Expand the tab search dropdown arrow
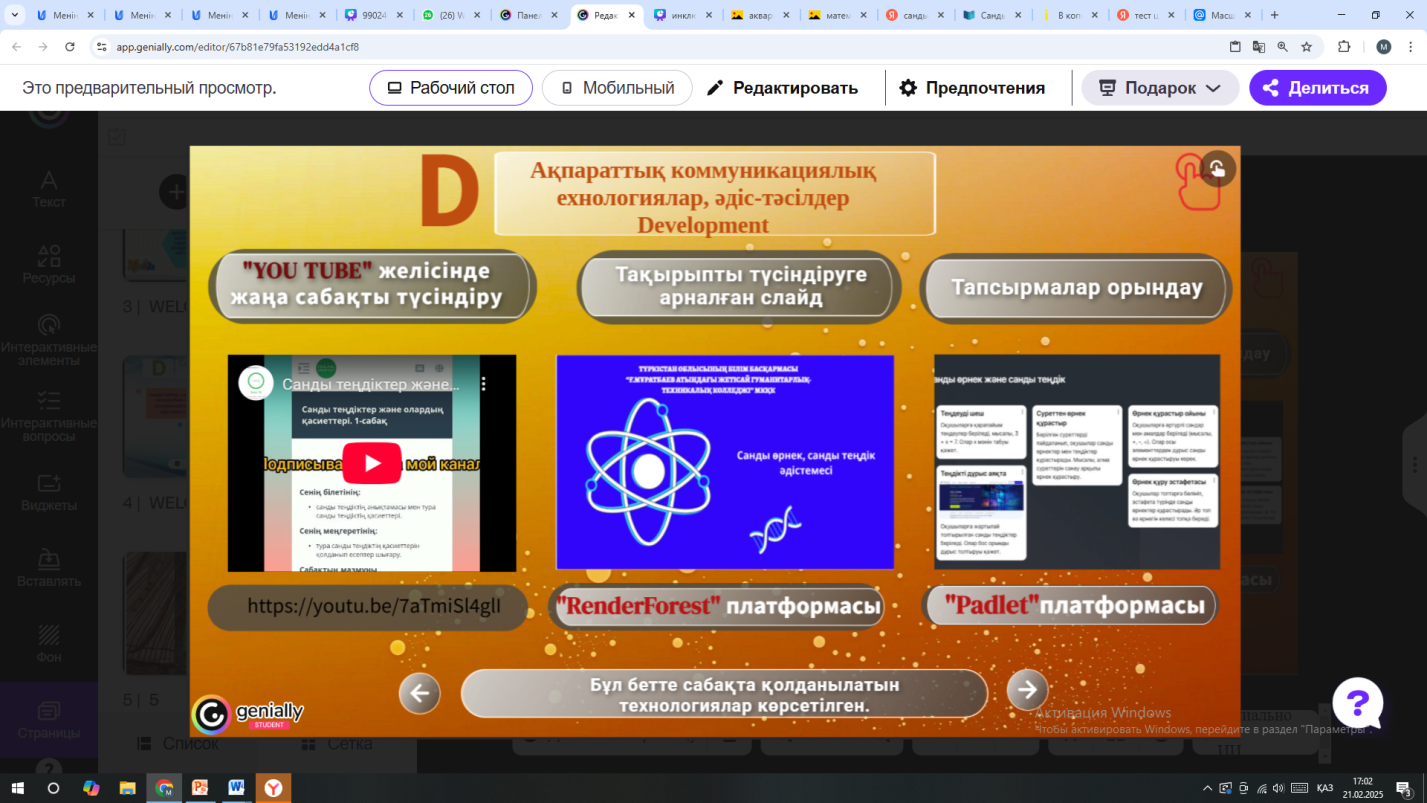 [x=14, y=15]
